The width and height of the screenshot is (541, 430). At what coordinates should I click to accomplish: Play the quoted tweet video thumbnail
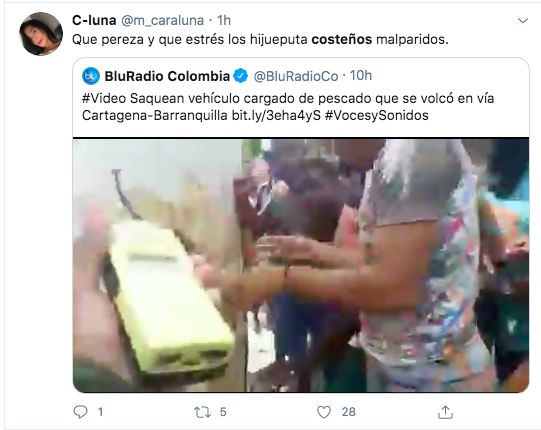pos(301,265)
